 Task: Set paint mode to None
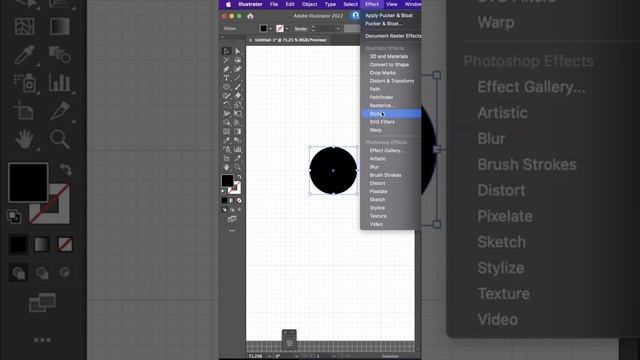pyautogui.click(x=239, y=200)
